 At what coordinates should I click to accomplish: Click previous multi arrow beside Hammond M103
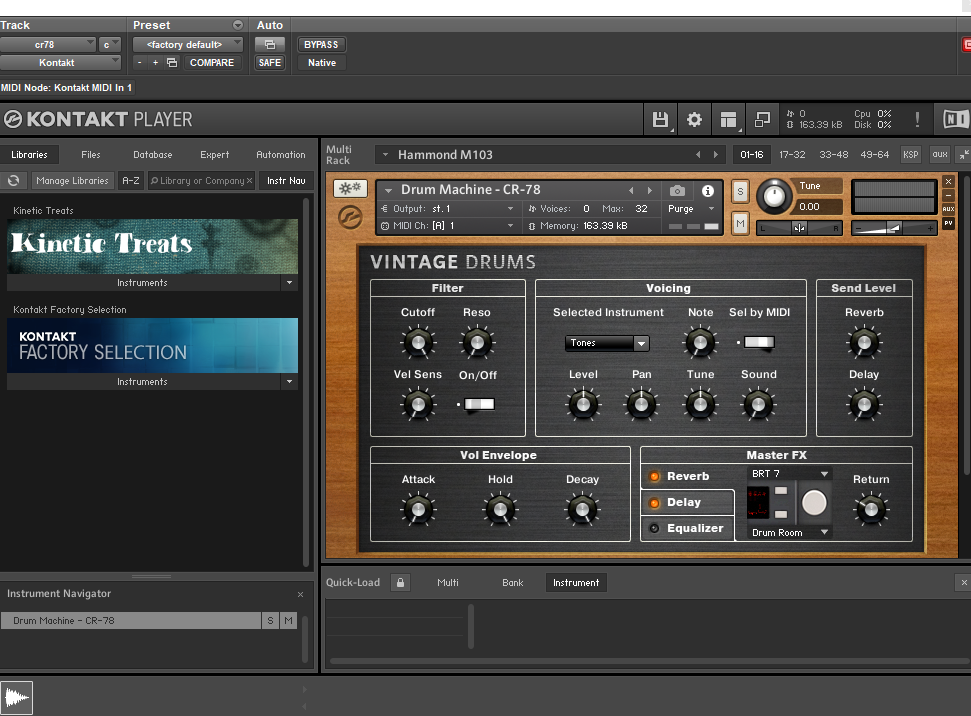click(698, 155)
